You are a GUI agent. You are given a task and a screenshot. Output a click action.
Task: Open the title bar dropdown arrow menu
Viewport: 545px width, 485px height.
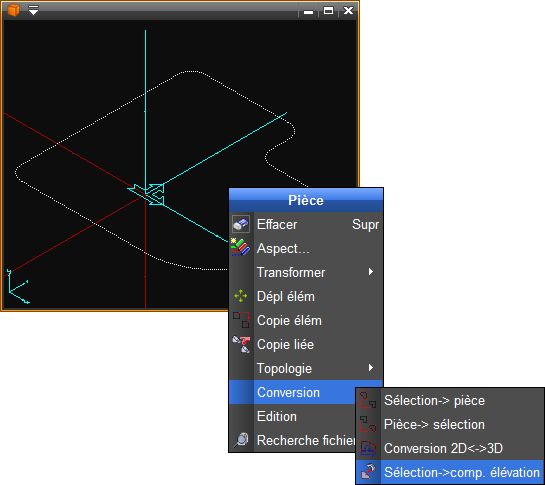point(33,10)
